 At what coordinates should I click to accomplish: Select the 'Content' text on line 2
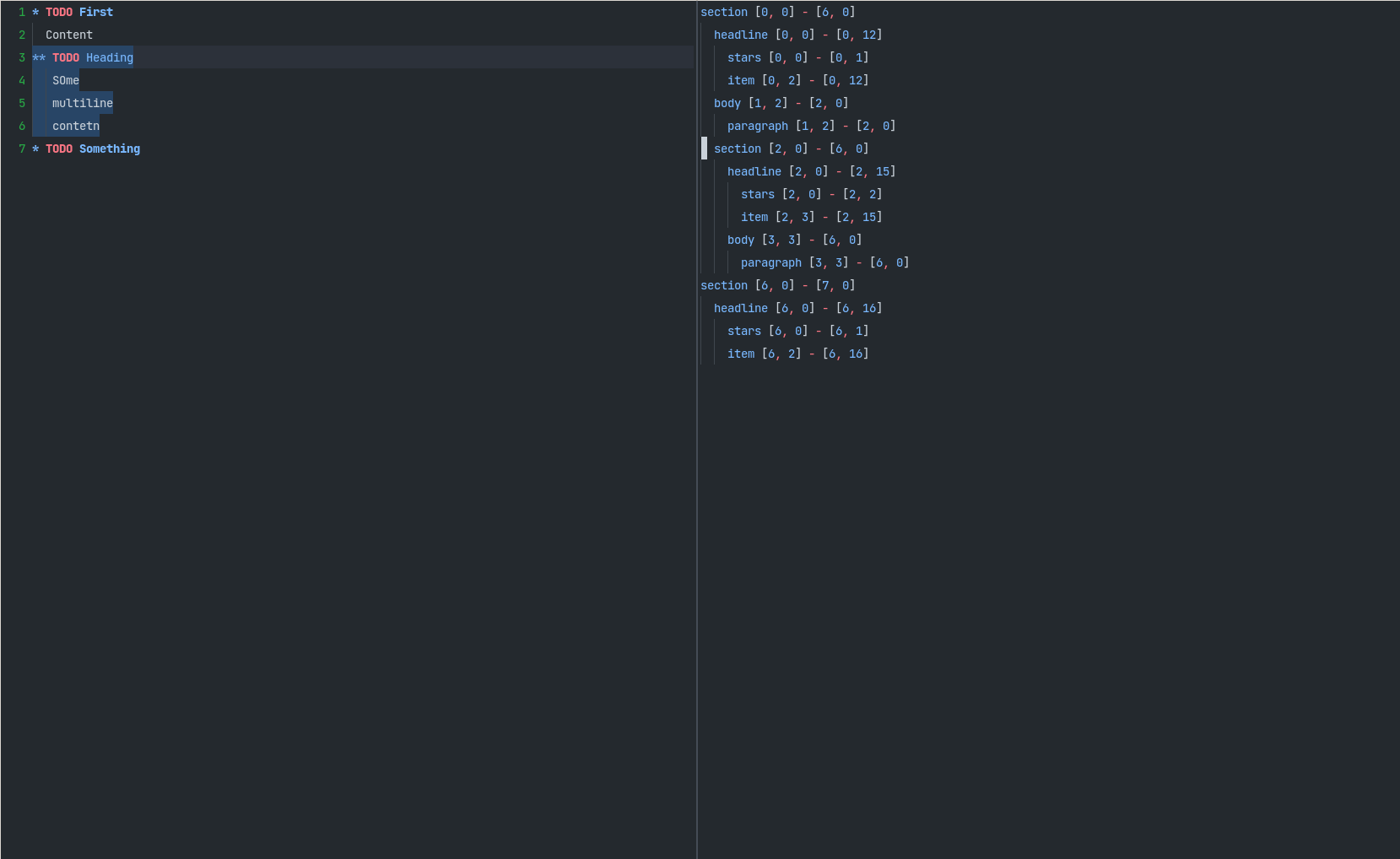pyautogui.click(x=69, y=35)
